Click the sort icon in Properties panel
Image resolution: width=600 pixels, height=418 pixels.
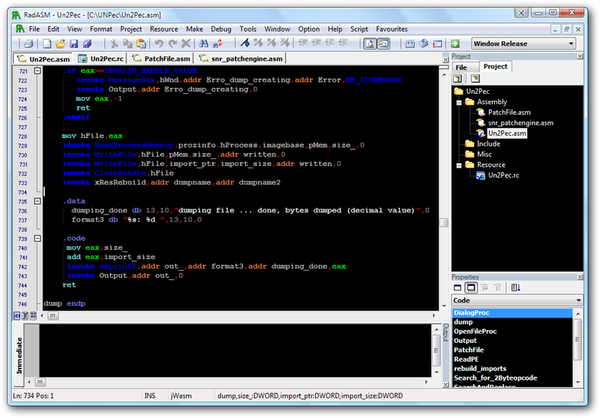(515, 287)
